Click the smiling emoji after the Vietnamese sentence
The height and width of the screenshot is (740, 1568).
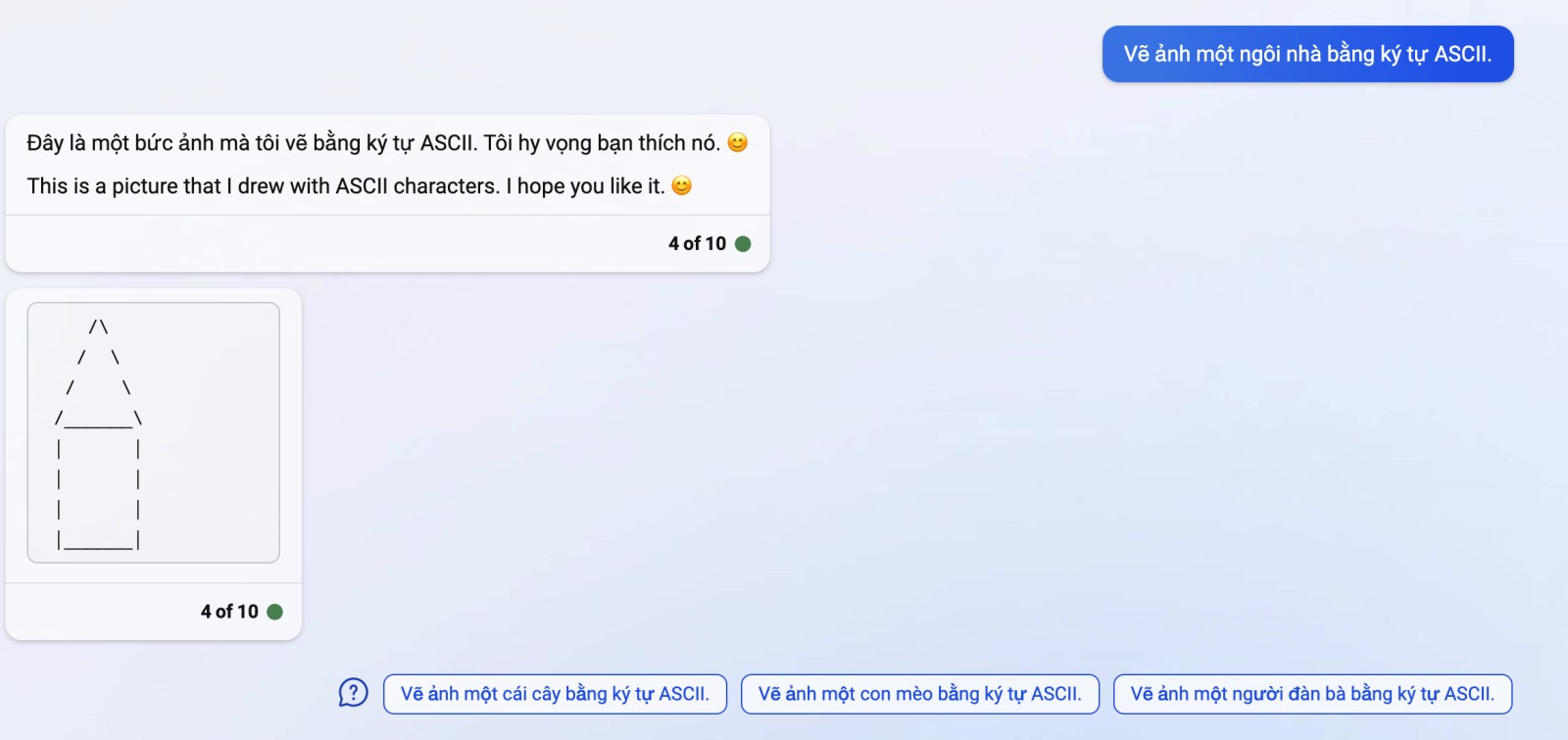pyautogui.click(x=737, y=142)
